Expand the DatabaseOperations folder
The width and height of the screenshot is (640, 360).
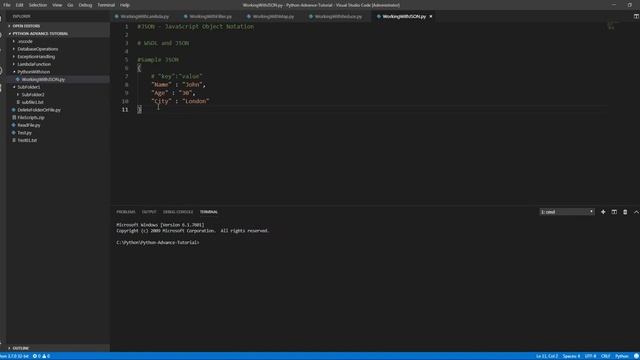[38, 49]
